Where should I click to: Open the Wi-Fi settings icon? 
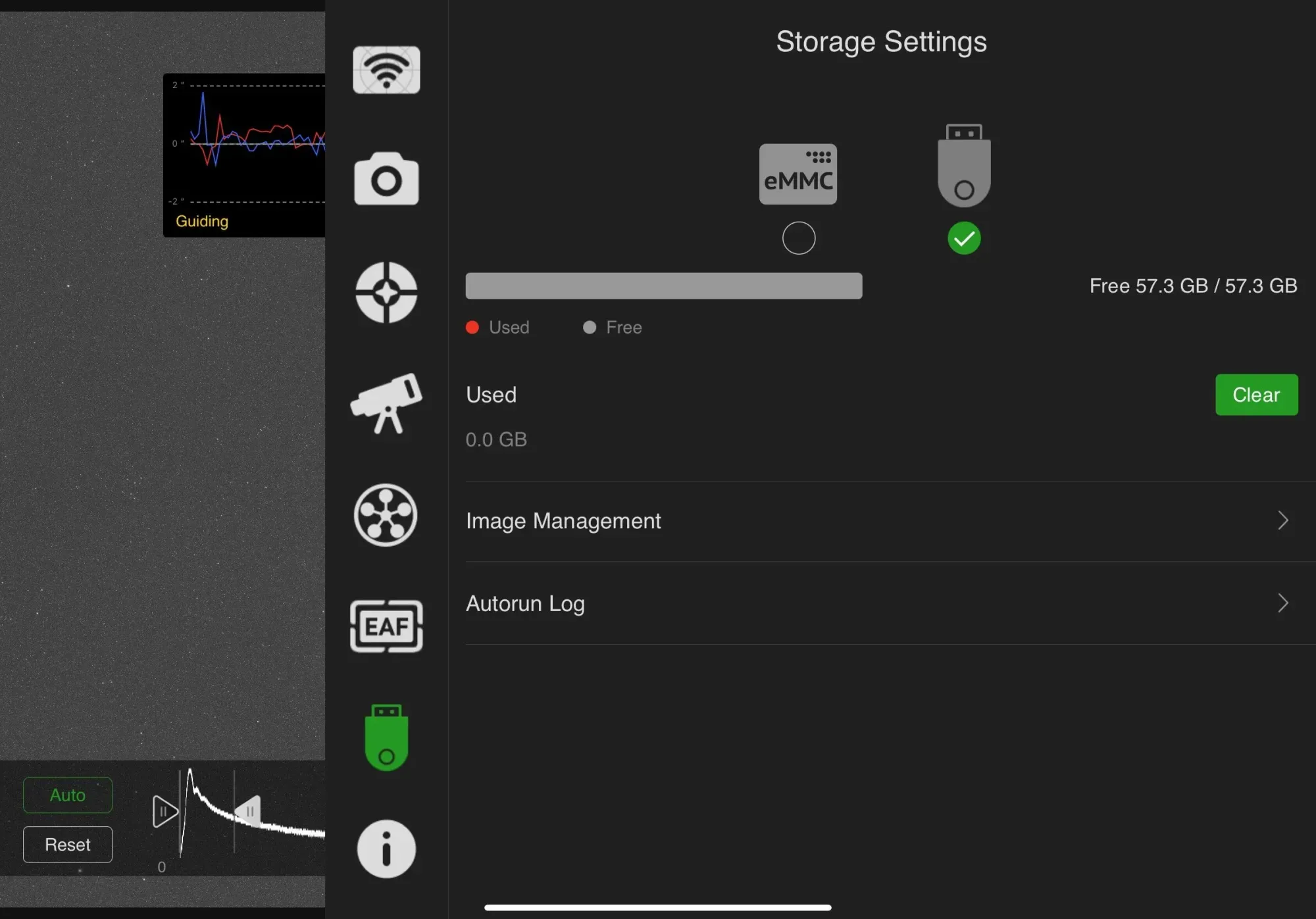pos(386,70)
